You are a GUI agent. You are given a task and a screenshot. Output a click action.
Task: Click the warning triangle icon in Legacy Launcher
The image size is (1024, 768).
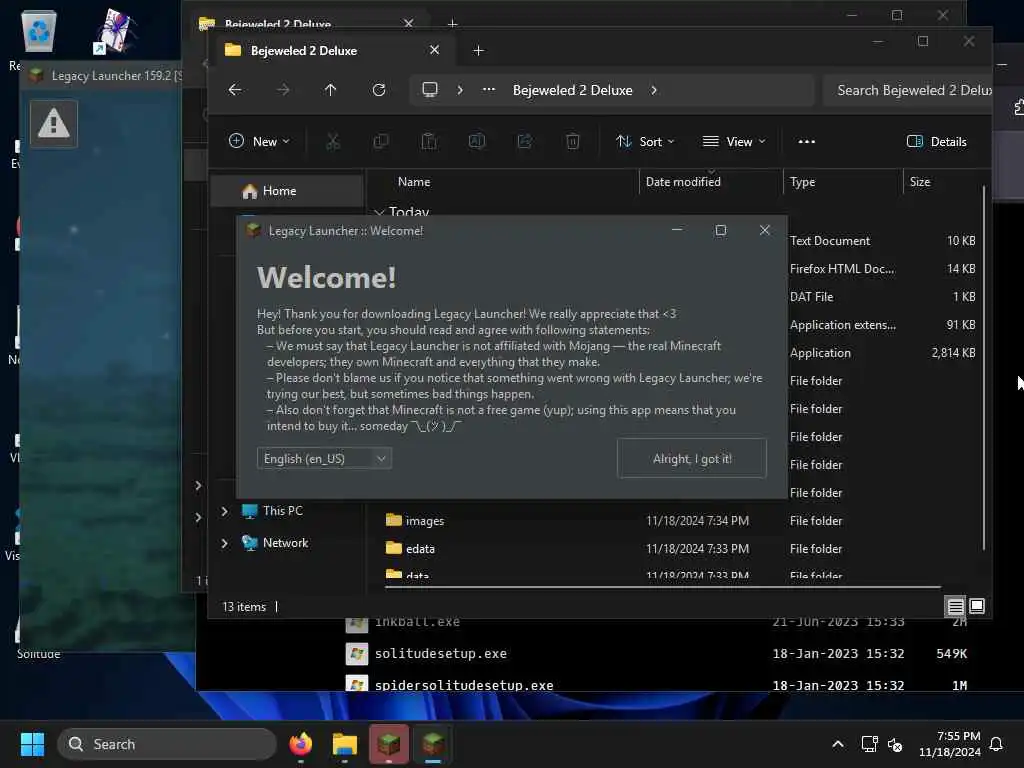coord(54,123)
